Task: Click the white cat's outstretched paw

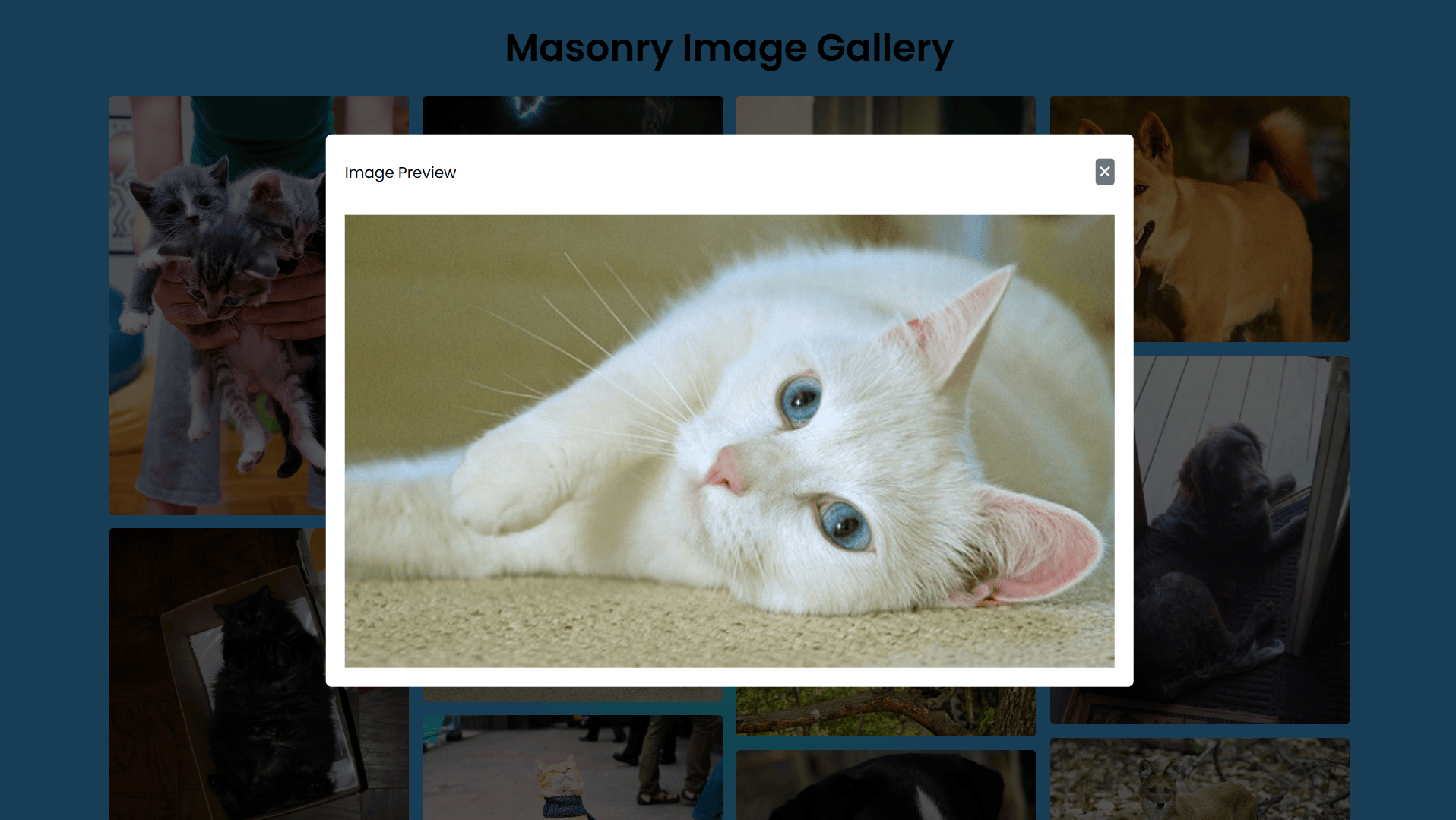Action: (502, 485)
